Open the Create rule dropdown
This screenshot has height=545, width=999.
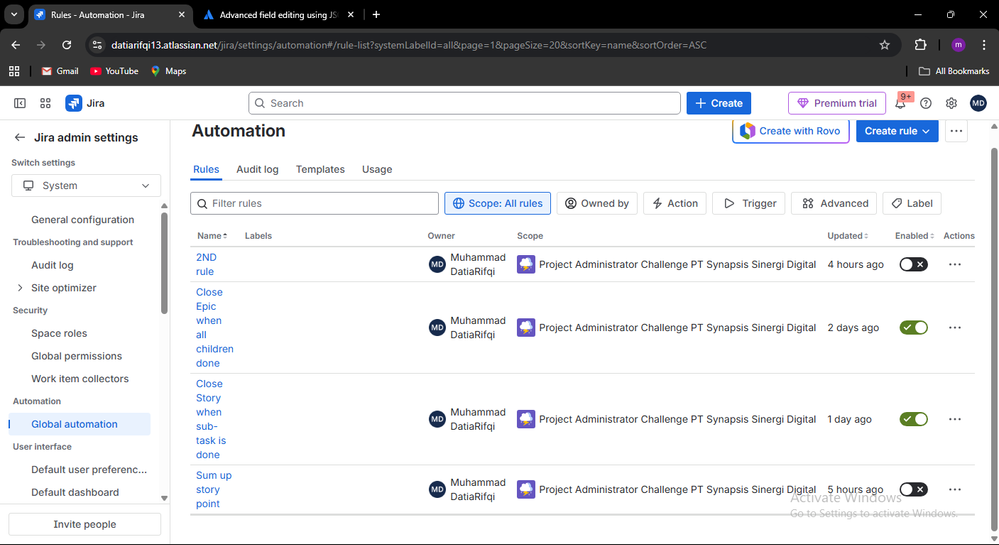click(x=897, y=131)
